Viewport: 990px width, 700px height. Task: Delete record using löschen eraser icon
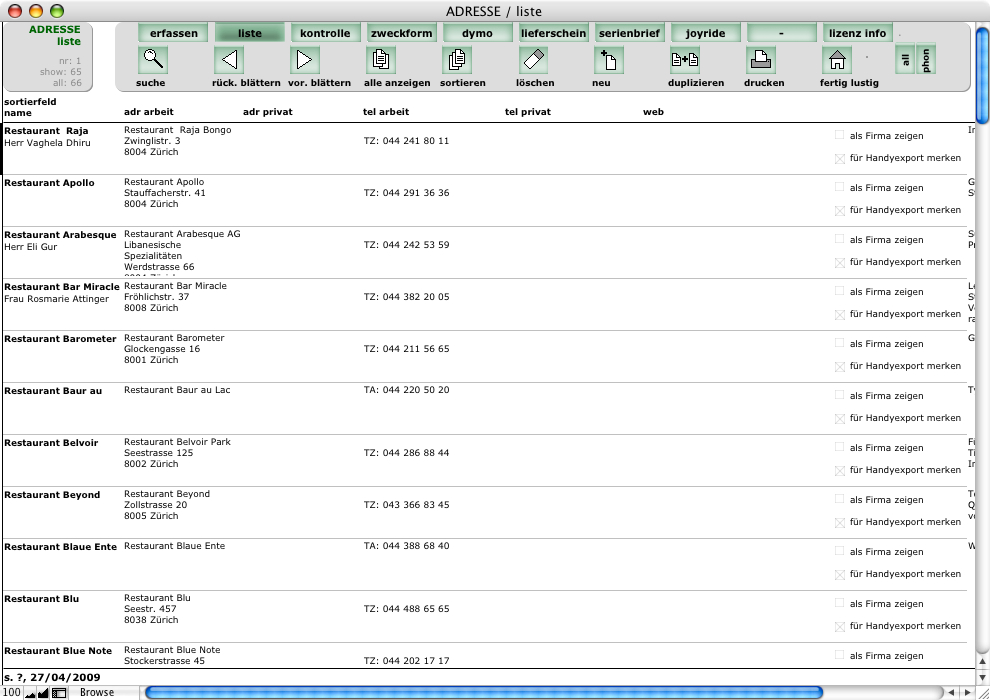click(x=533, y=61)
